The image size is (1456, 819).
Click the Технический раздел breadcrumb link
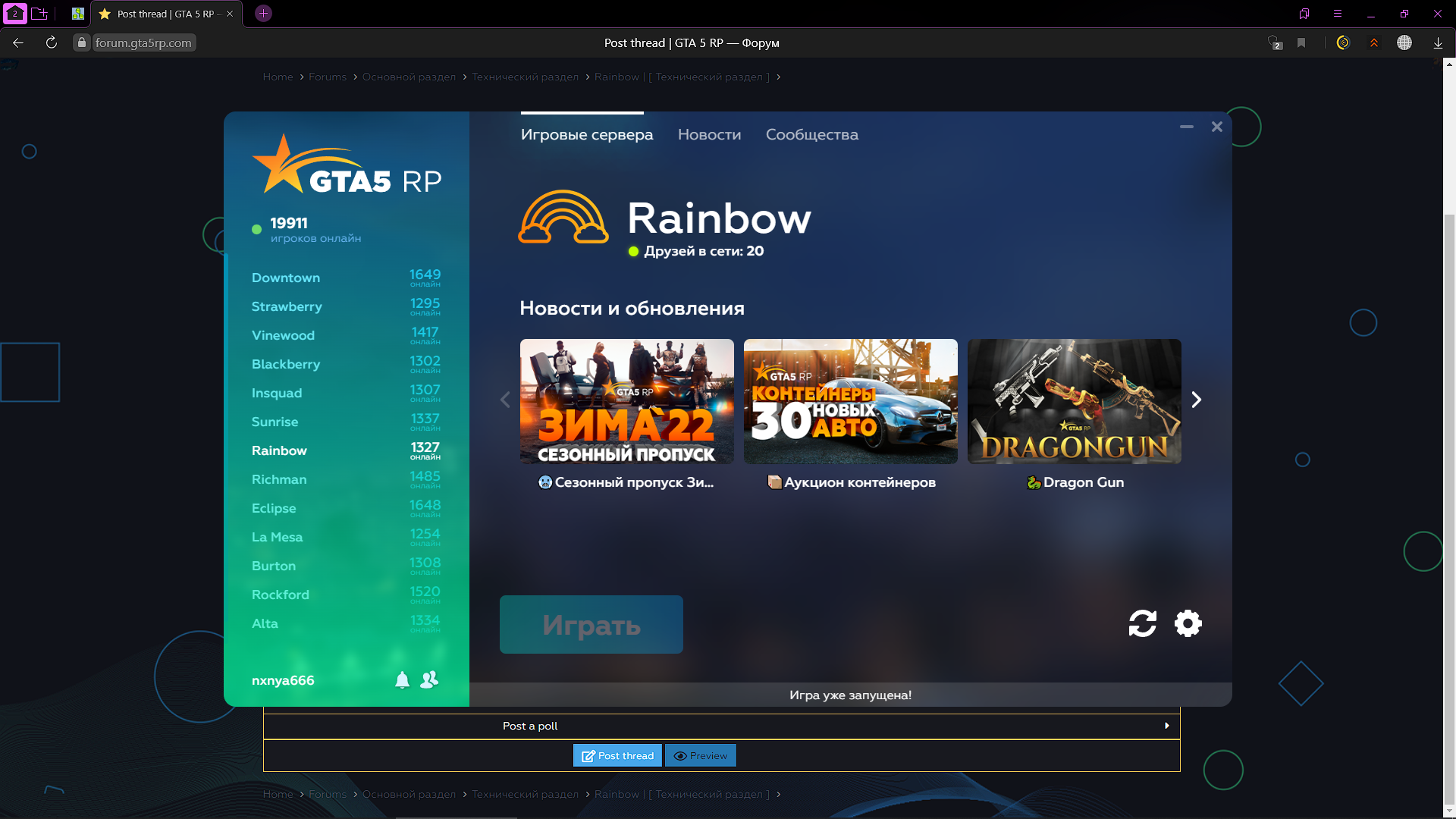(524, 76)
